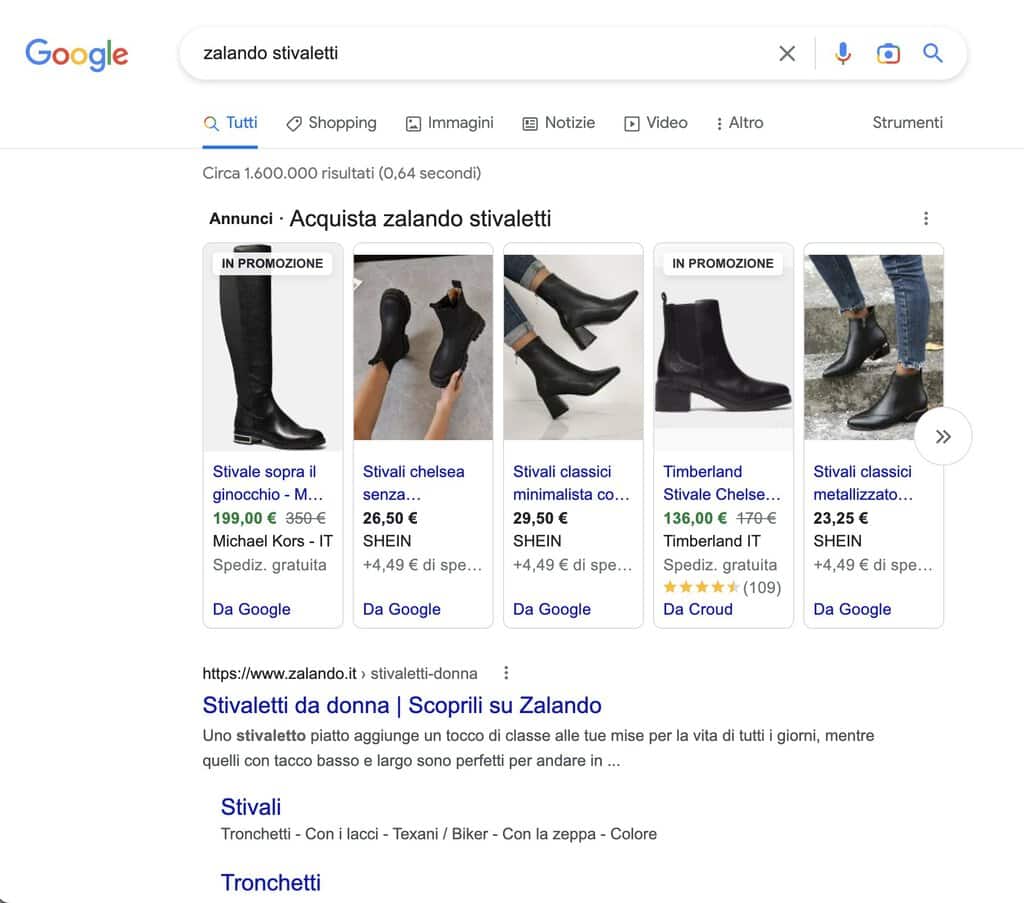The height and width of the screenshot is (903, 1024).
Task: Expand the Altro menu
Action: pyautogui.click(x=739, y=123)
